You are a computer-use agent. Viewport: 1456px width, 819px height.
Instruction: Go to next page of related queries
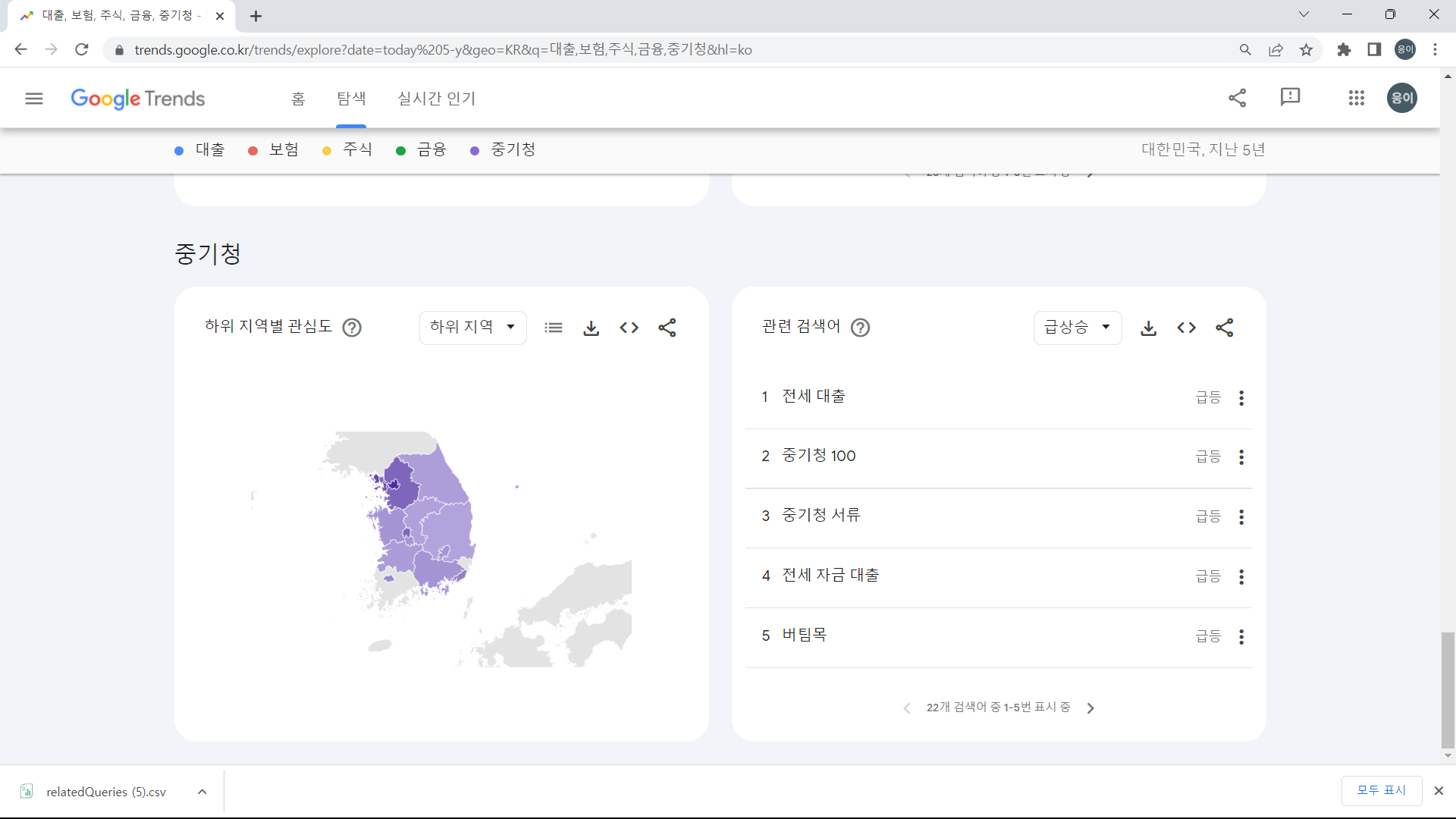(x=1090, y=708)
